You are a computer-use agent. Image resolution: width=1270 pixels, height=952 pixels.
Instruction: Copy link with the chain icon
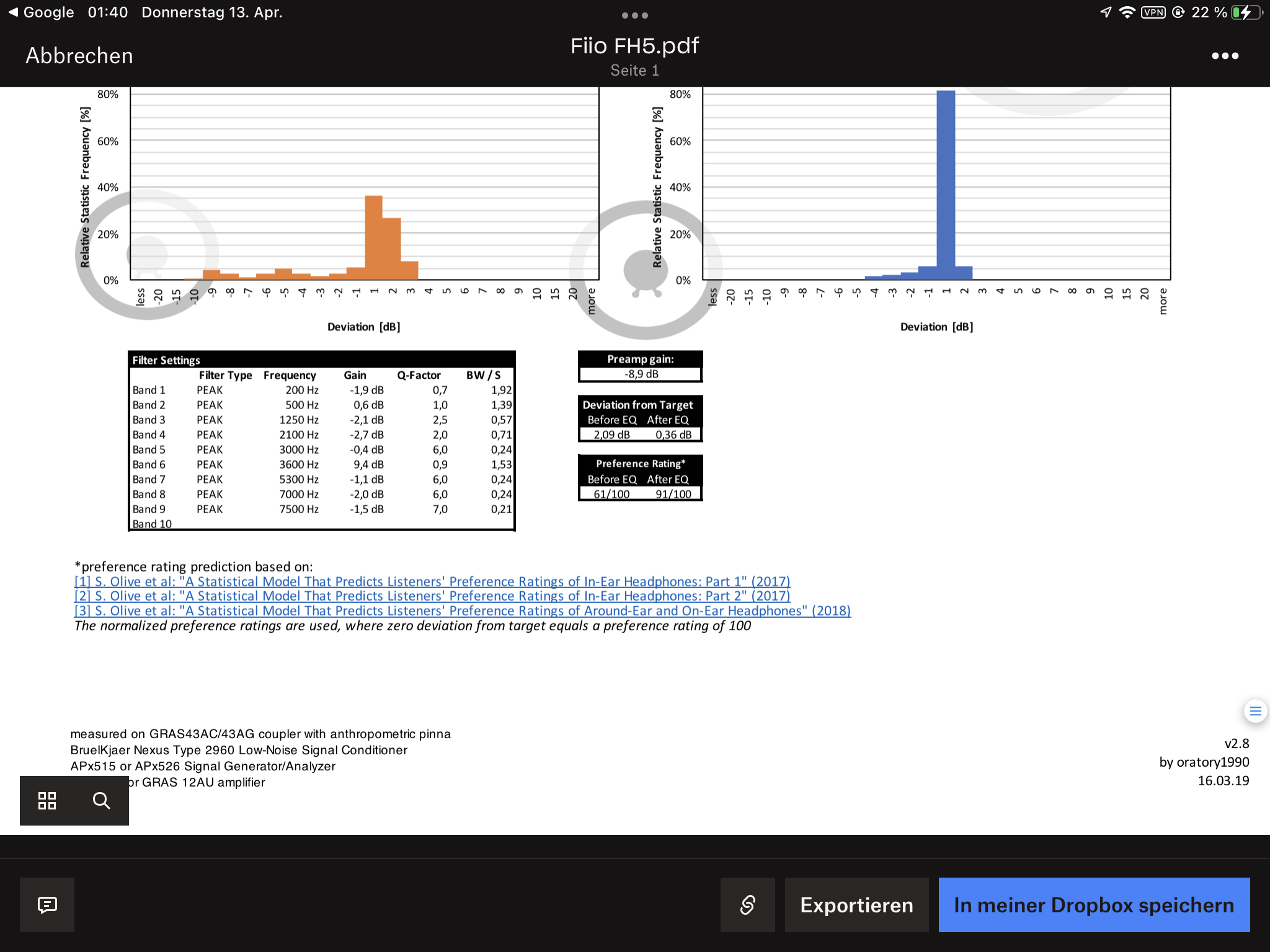tap(748, 905)
